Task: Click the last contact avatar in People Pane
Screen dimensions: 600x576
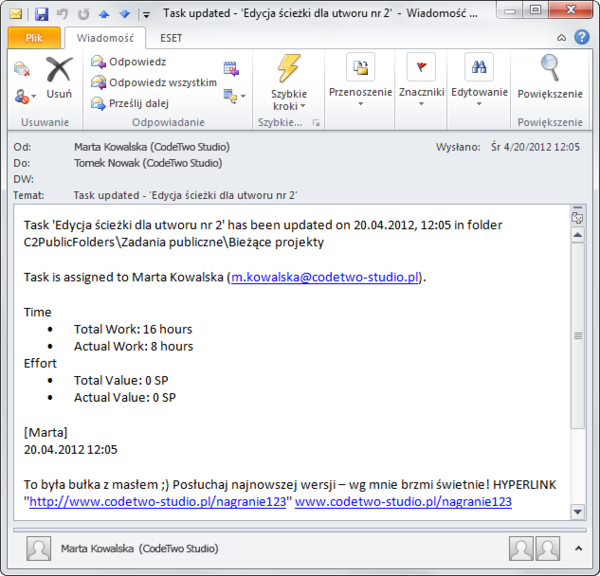Action: coord(548,548)
